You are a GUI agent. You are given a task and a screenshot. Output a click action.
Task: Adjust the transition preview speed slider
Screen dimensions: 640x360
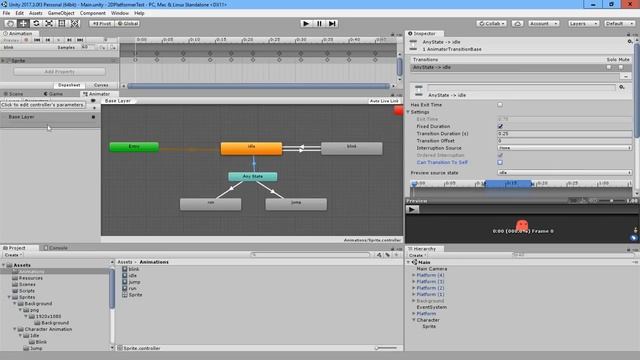pos(611,201)
